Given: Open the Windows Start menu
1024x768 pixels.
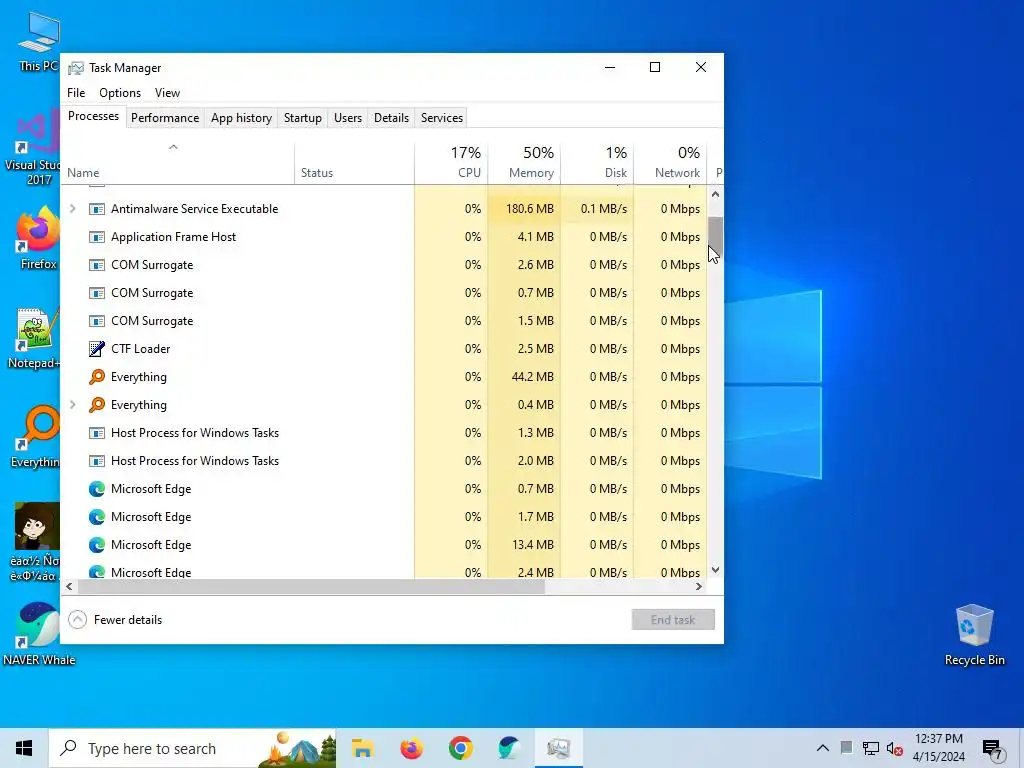Looking at the screenshot, I should [24, 748].
